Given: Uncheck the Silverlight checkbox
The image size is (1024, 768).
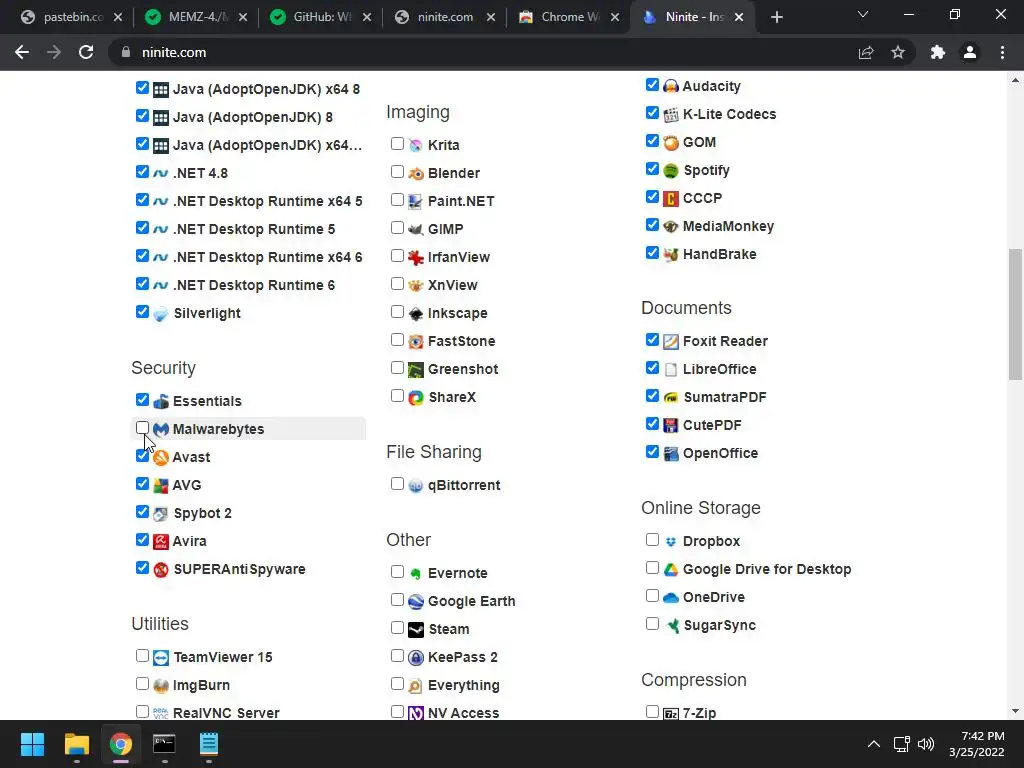Looking at the screenshot, I should coord(142,312).
